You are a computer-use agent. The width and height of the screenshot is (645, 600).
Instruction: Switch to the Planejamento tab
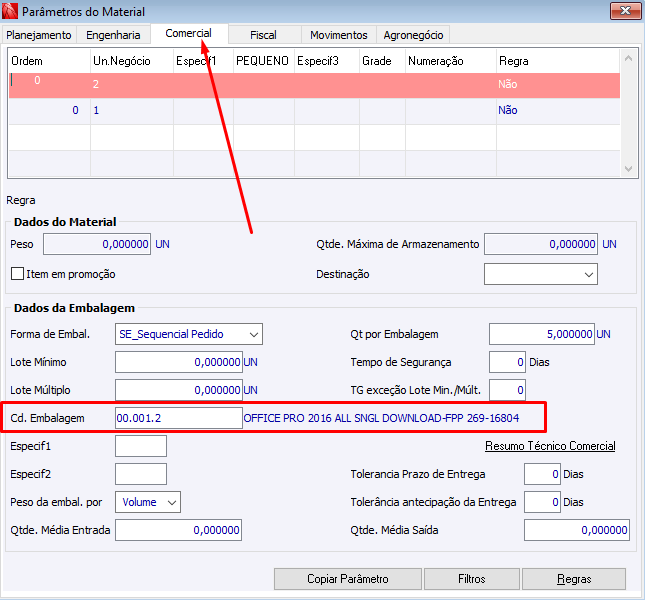(x=39, y=35)
